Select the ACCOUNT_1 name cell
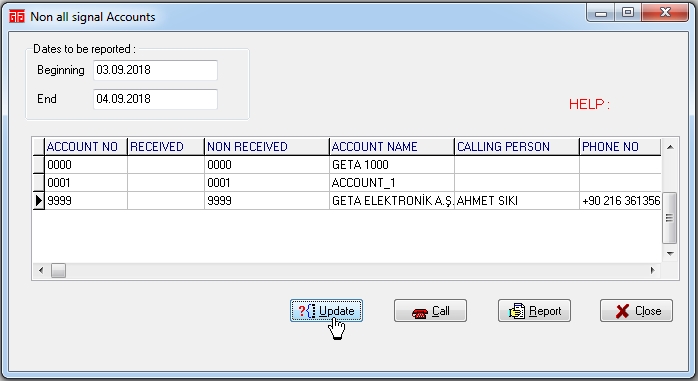The width and height of the screenshot is (698, 381). tap(392, 182)
